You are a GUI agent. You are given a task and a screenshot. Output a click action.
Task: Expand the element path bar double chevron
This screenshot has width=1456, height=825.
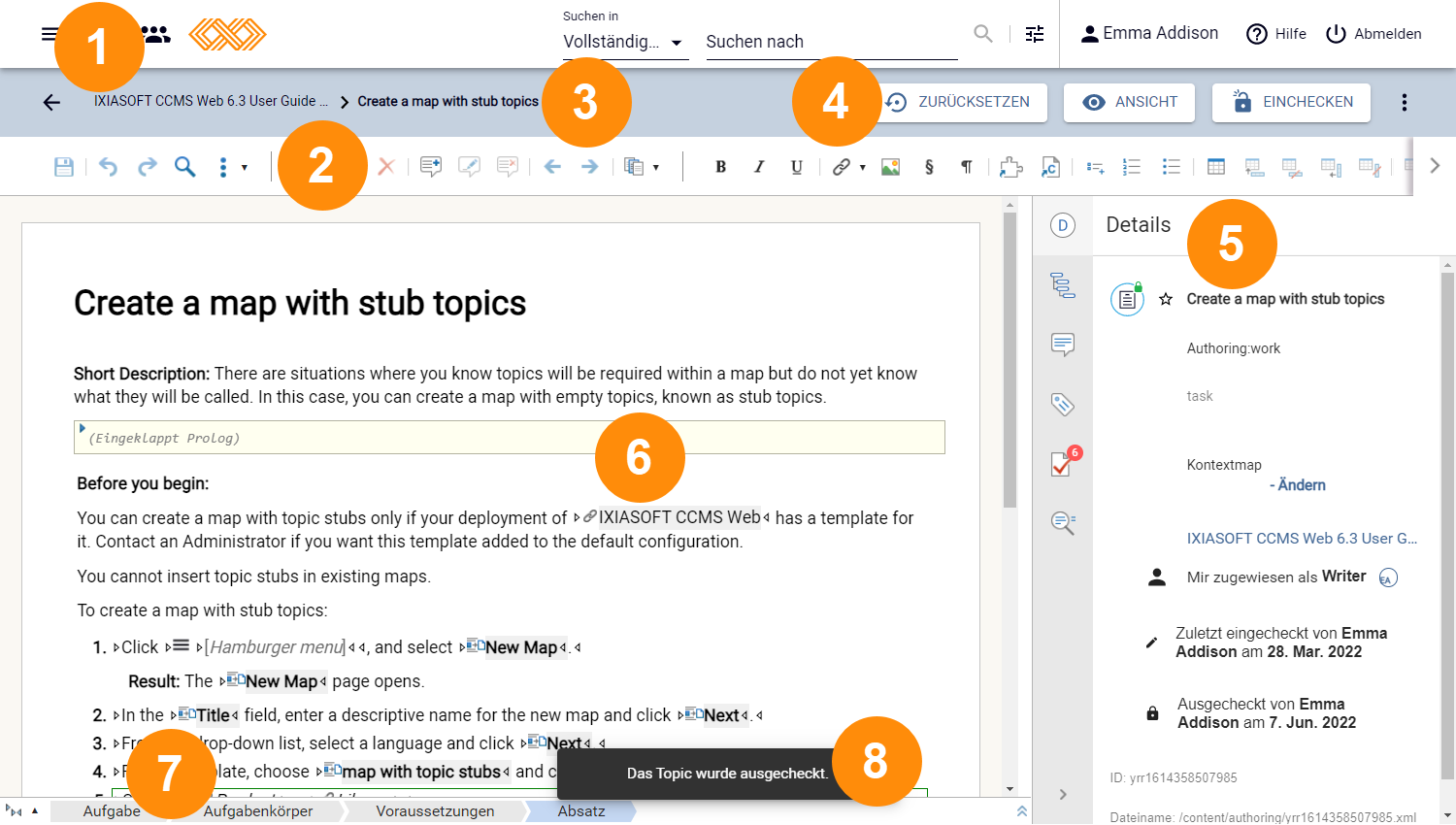(x=1022, y=811)
